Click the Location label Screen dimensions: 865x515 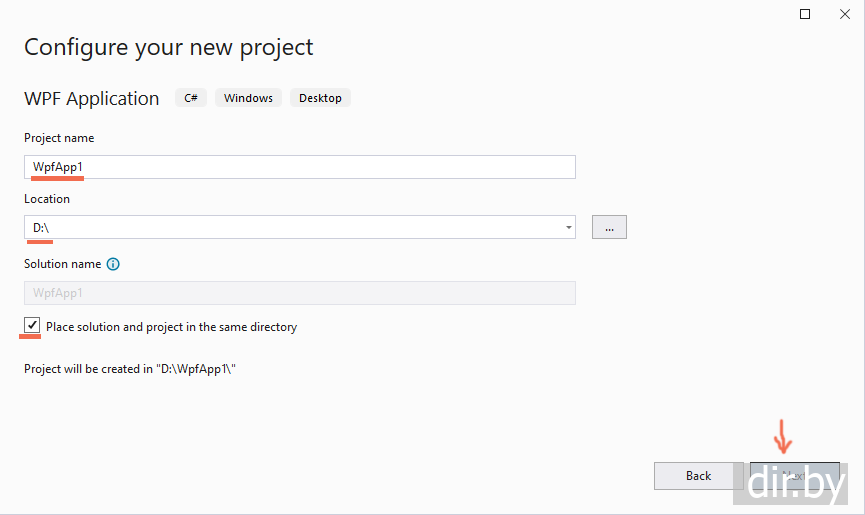click(x=47, y=199)
